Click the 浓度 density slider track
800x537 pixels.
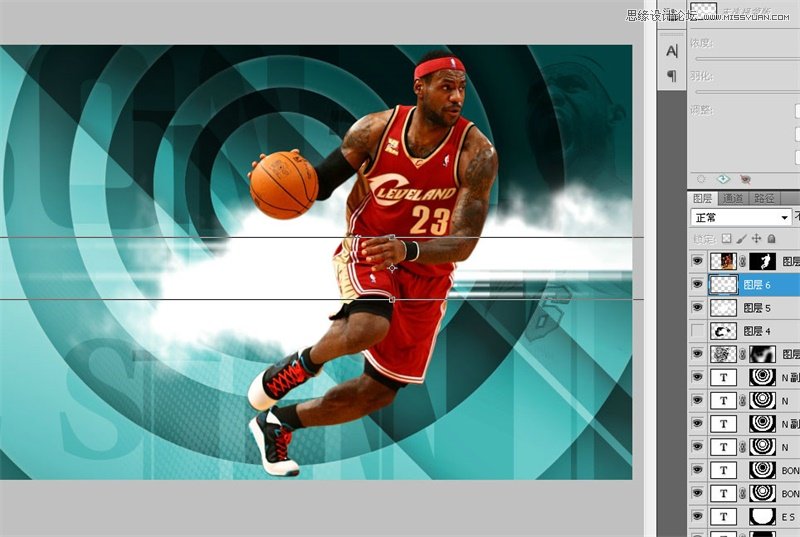[747, 59]
